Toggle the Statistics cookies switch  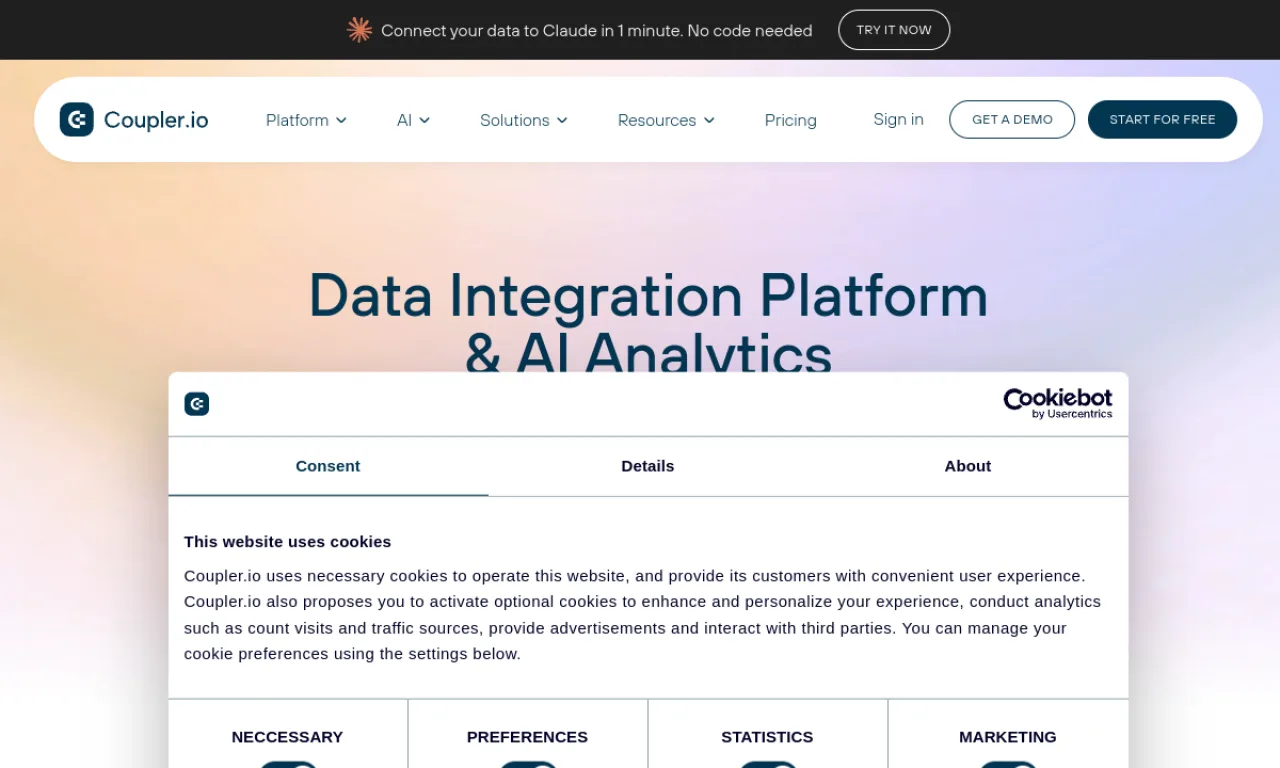tap(767, 764)
